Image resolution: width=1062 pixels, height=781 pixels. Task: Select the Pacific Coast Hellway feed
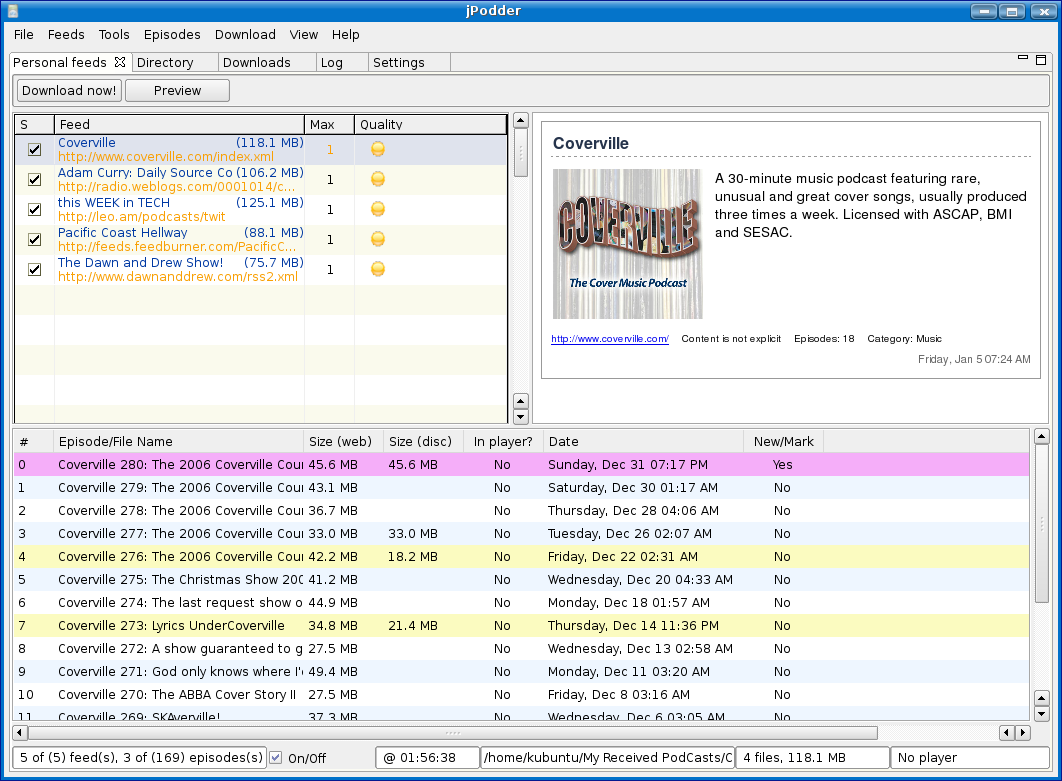click(x=261, y=239)
